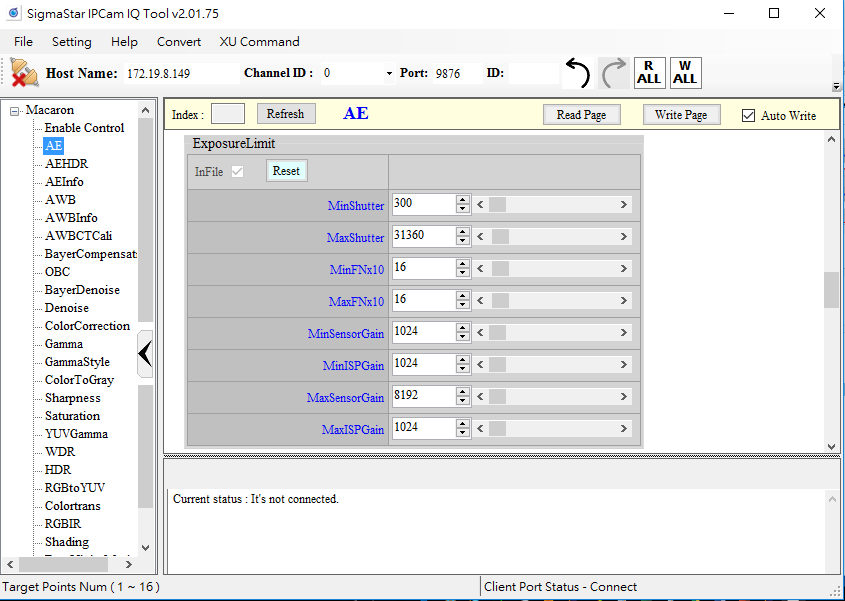The width and height of the screenshot is (845, 601).
Task: Toggle the Auto Write checkbox
Action: click(x=748, y=116)
